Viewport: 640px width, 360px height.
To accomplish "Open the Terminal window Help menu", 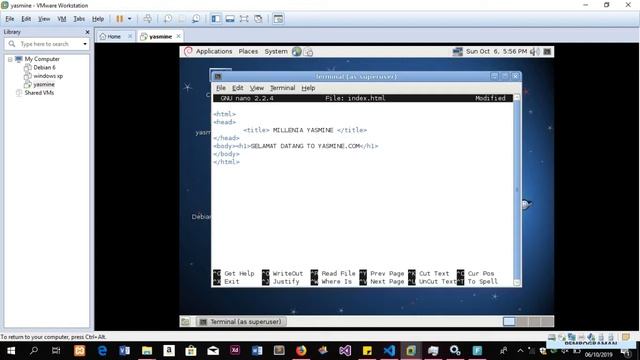I will (x=308, y=88).
